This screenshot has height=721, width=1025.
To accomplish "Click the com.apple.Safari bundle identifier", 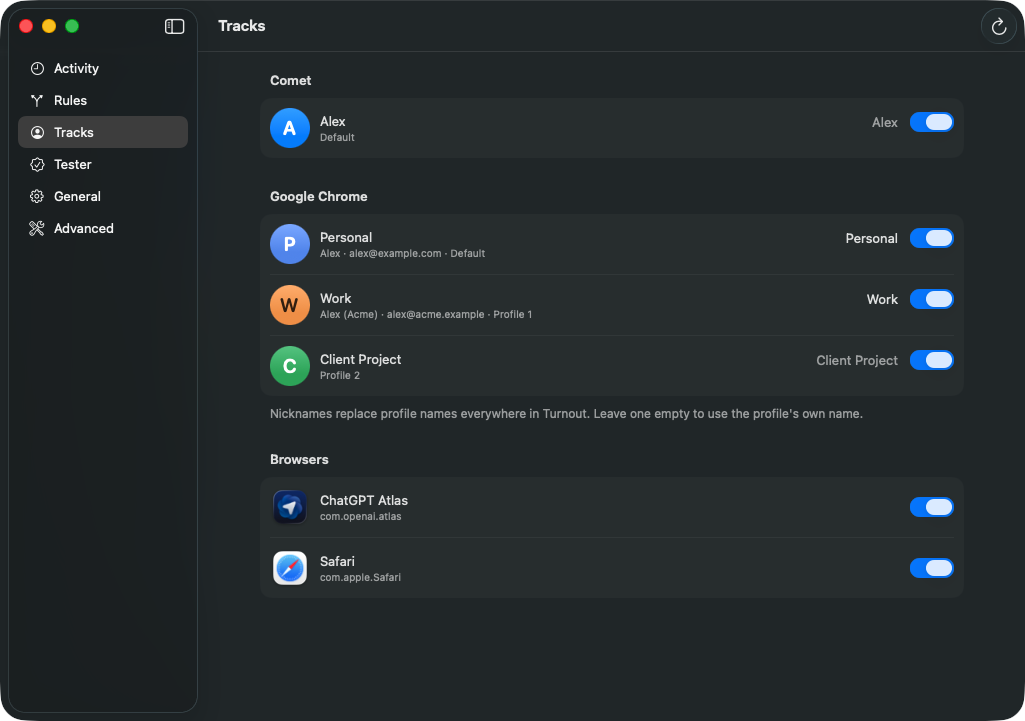I will tap(360, 577).
